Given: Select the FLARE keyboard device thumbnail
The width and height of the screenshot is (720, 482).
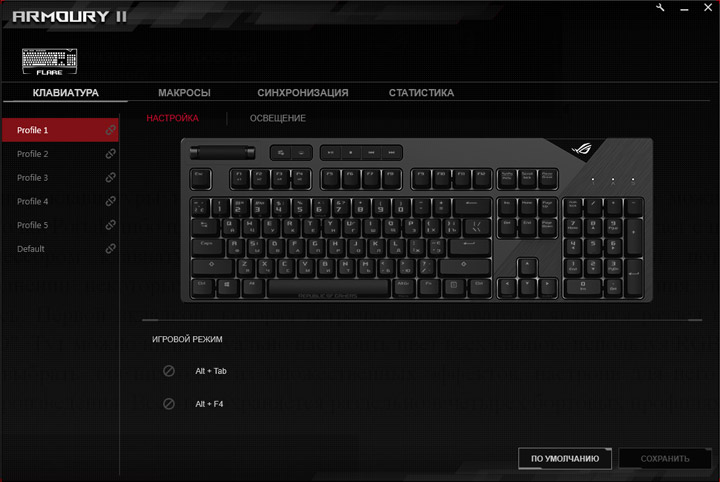Looking at the screenshot, I should click(x=50, y=62).
